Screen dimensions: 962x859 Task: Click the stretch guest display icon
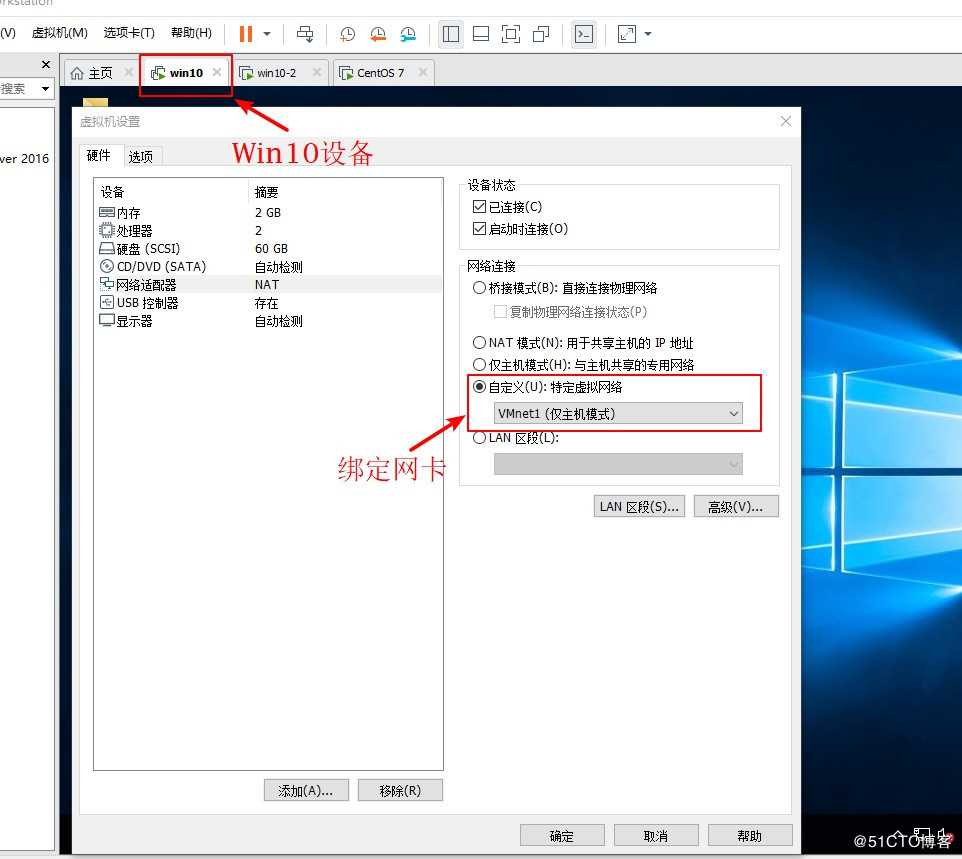(626, 34)
